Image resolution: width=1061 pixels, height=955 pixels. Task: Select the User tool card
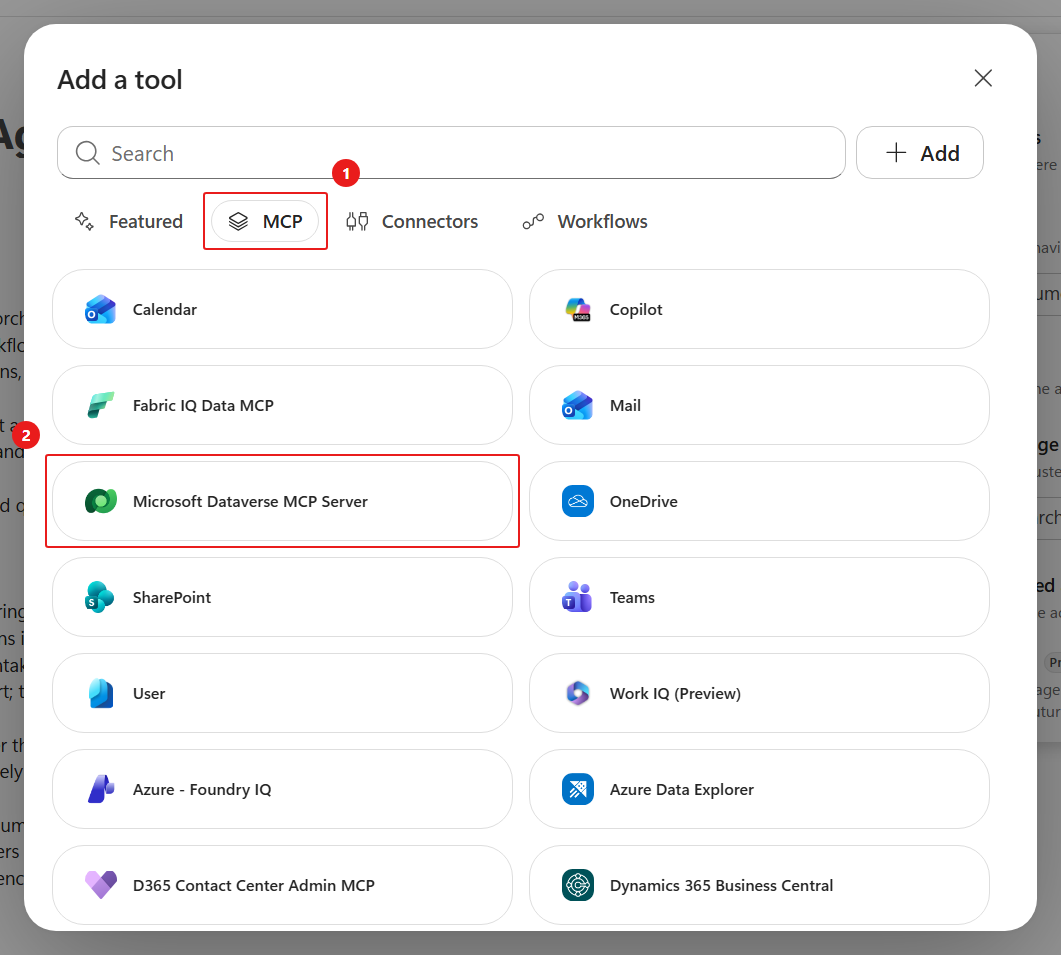click(x=282, y=693)
